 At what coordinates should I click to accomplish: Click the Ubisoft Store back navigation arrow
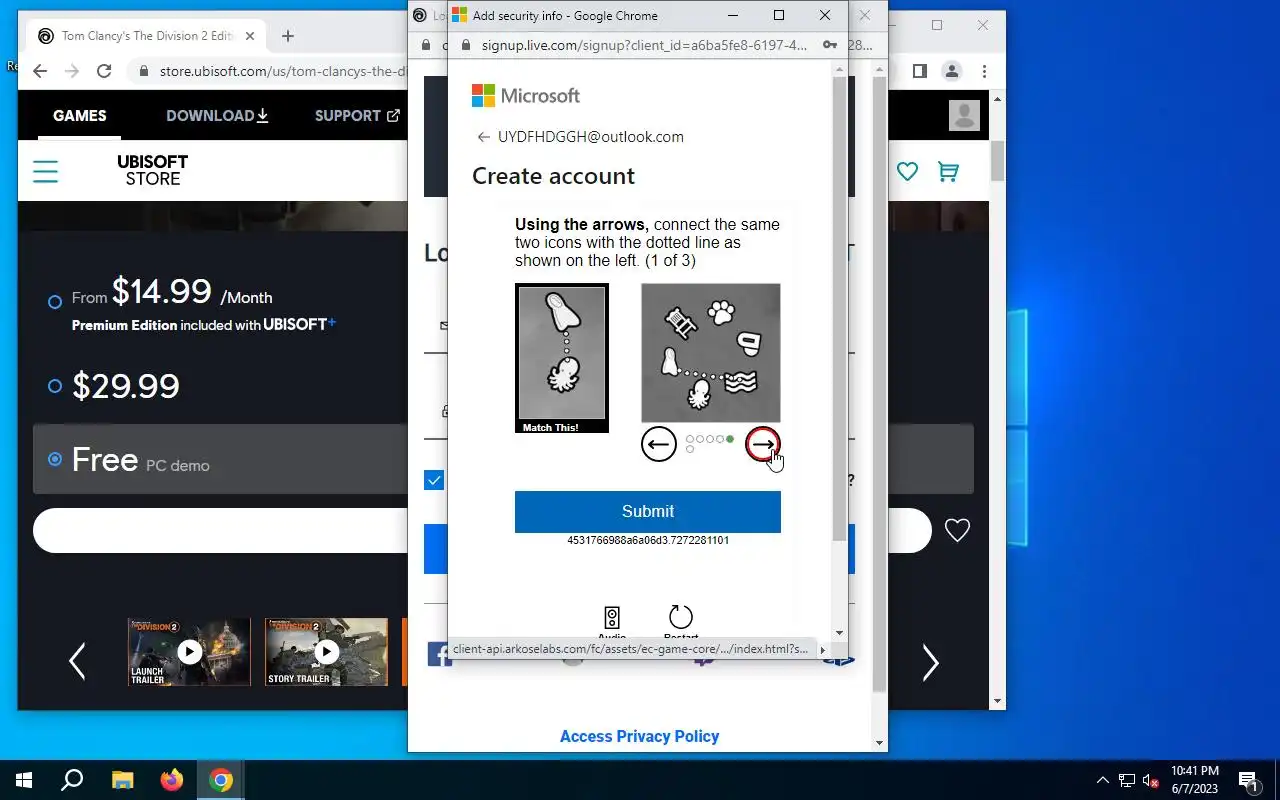pyautogui.click(x=40, y=71)
